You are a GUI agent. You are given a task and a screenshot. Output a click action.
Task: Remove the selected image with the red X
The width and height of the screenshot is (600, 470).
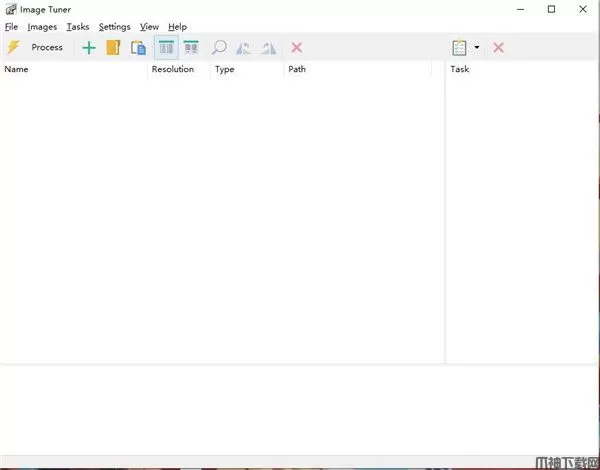[297, 48]
